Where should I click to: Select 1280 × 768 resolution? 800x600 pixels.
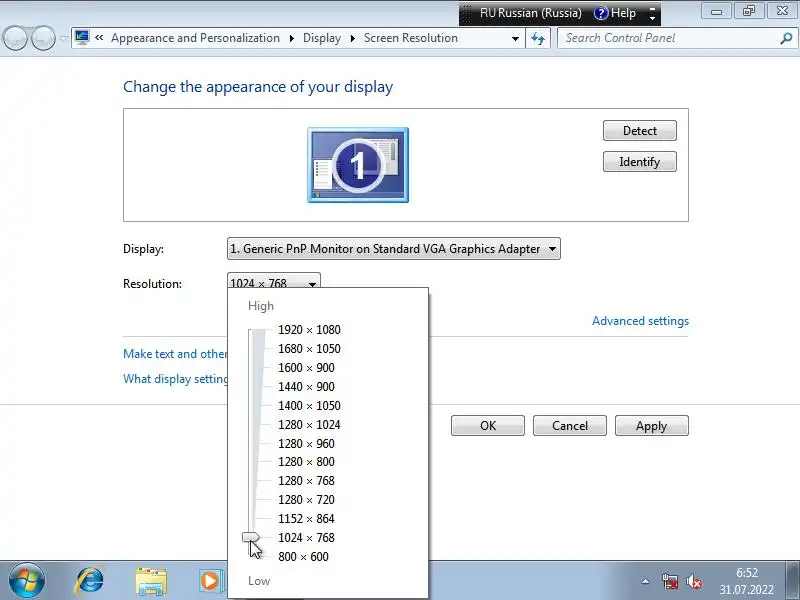[x=306, y=481]
